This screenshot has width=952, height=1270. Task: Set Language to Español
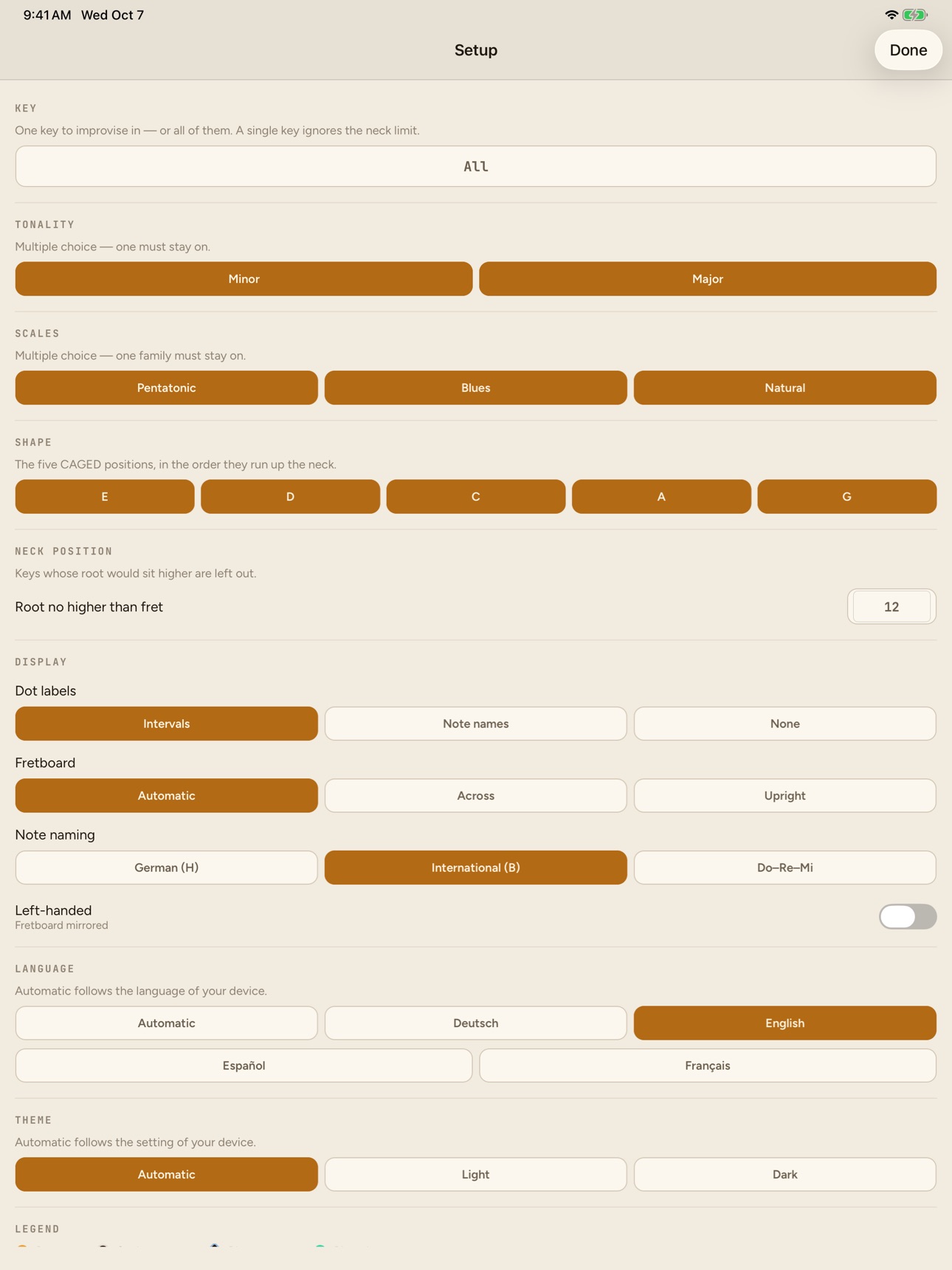coord(244,1065)
